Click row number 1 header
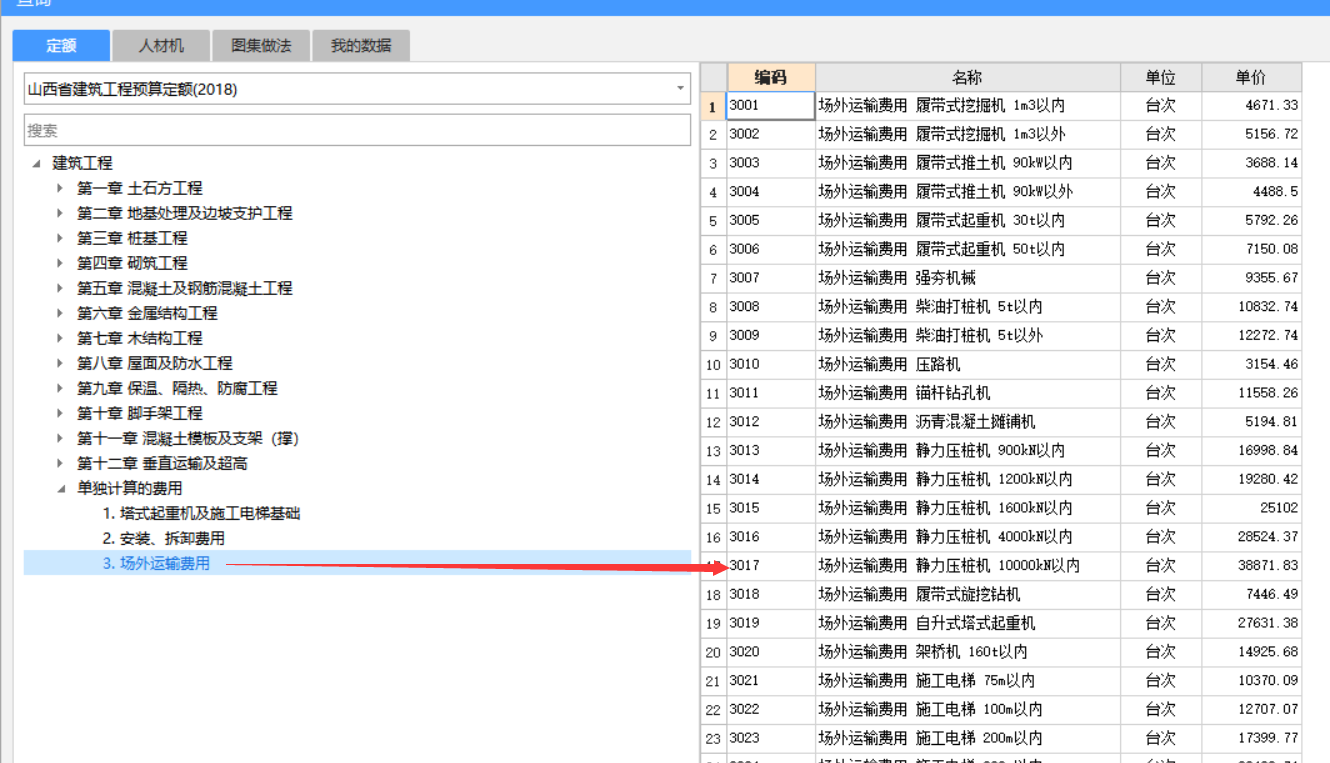 pyautogui.click(x=713, y=105)
